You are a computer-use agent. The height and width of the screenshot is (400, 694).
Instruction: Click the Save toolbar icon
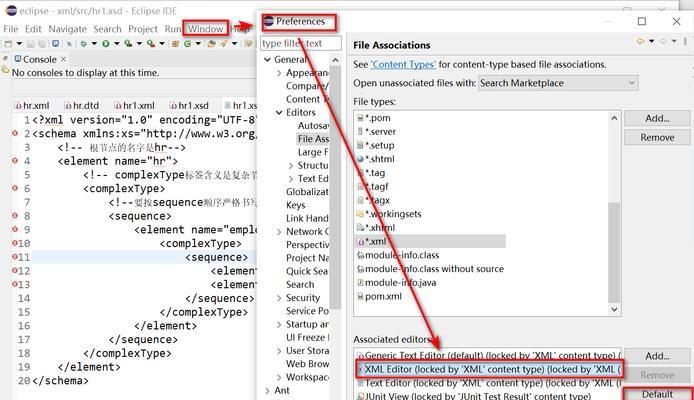pyautogui.click(x=31, y=44)
